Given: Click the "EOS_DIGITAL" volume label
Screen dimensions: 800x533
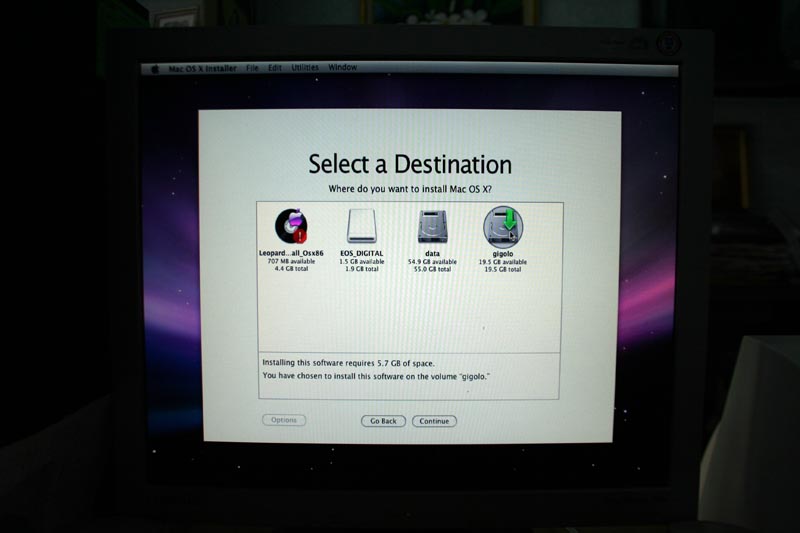Looking at the screenshot, I should pyautogui.click(x=362, y=253).
